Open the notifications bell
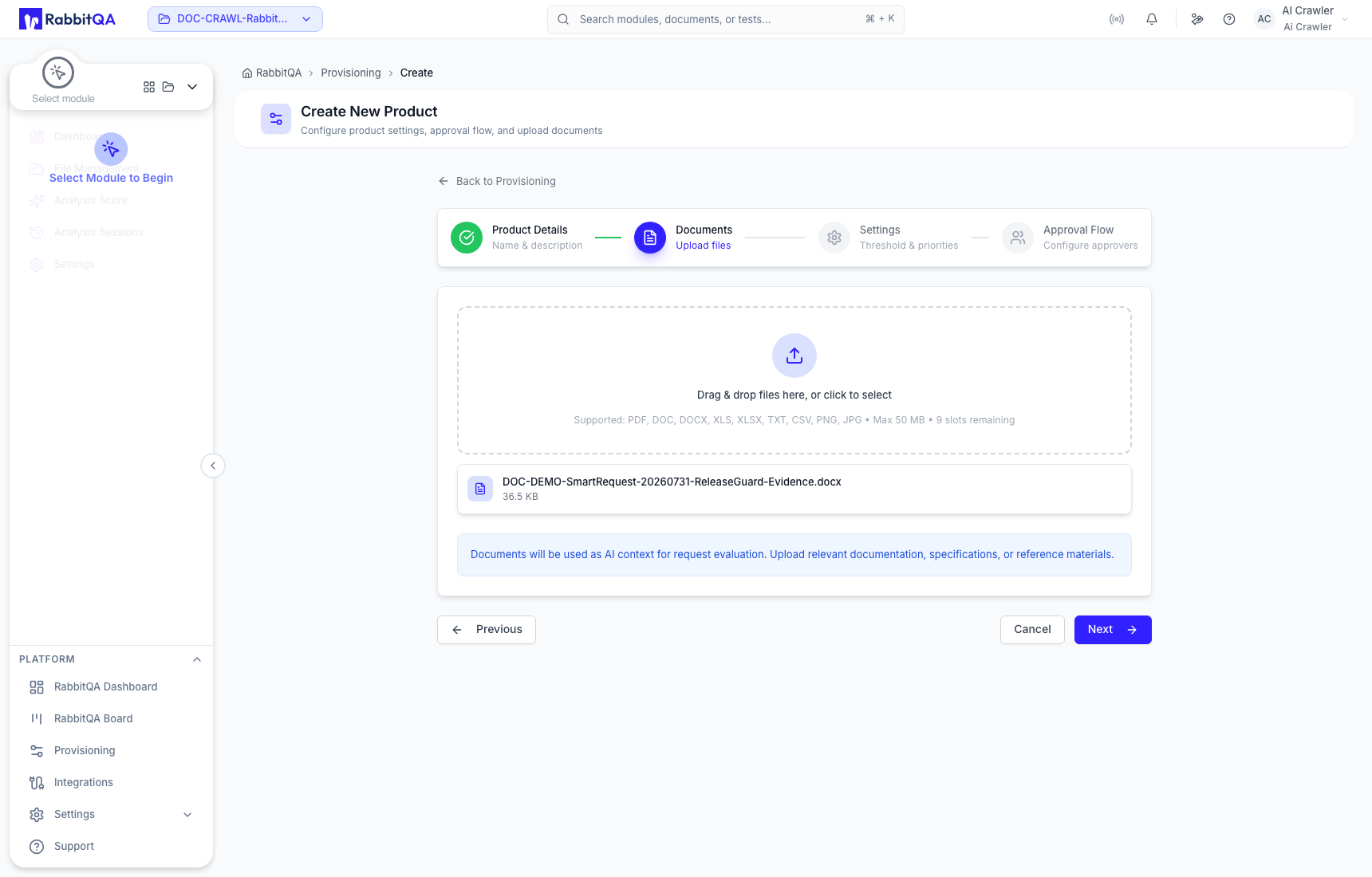1372x877 pixels. 1152,19
